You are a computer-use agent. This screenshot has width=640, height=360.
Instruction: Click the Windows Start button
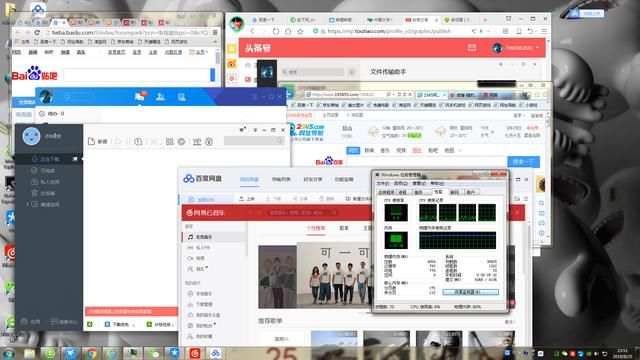tap(8, 353)
